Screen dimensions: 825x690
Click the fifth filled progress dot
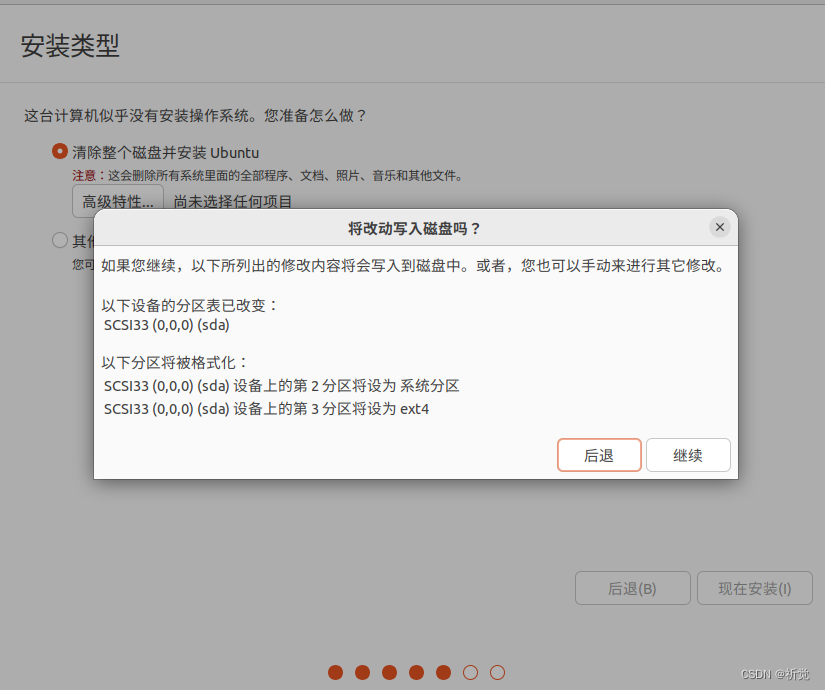(443, 673)
